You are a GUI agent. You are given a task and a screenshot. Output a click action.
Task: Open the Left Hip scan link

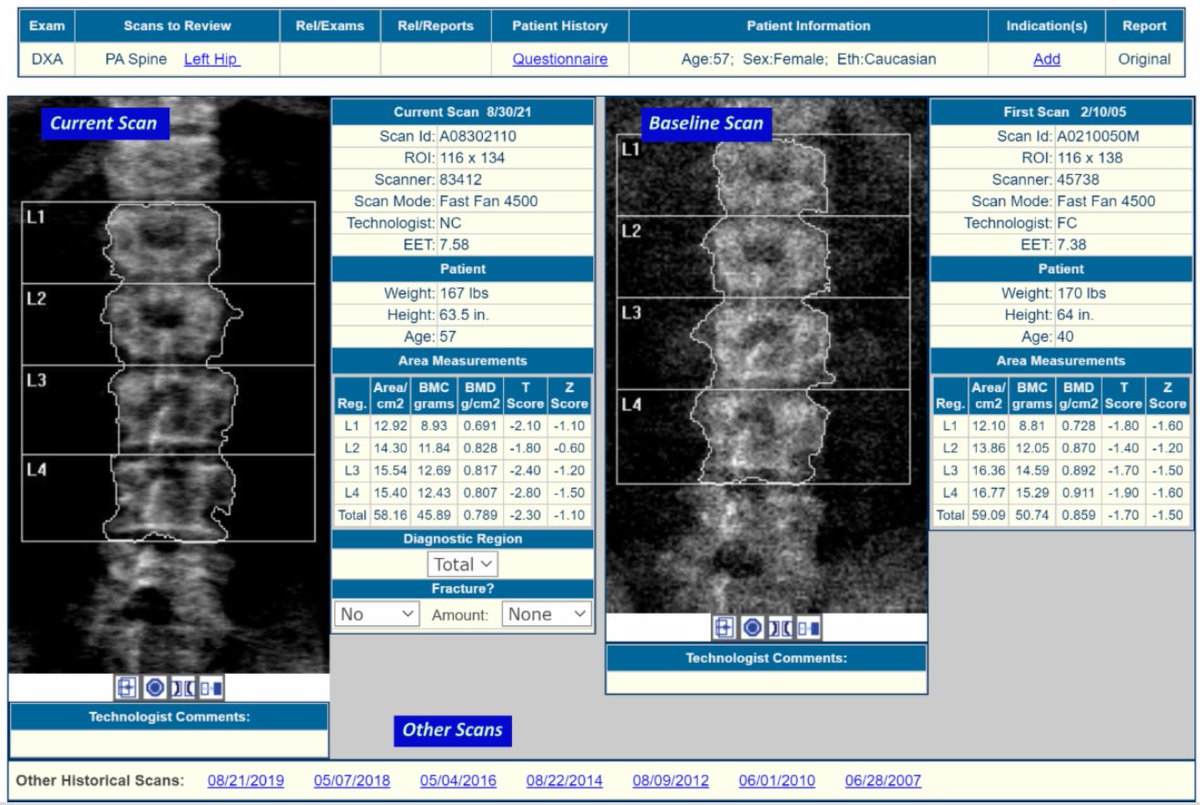coord(212,59)
